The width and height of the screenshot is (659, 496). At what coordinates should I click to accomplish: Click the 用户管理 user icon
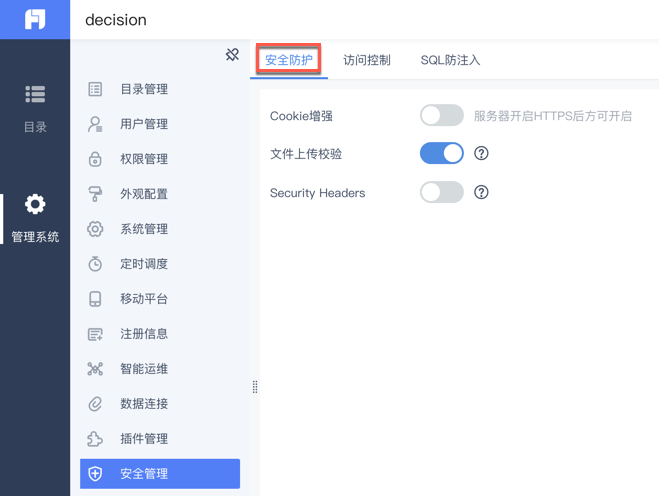(95, 124)
